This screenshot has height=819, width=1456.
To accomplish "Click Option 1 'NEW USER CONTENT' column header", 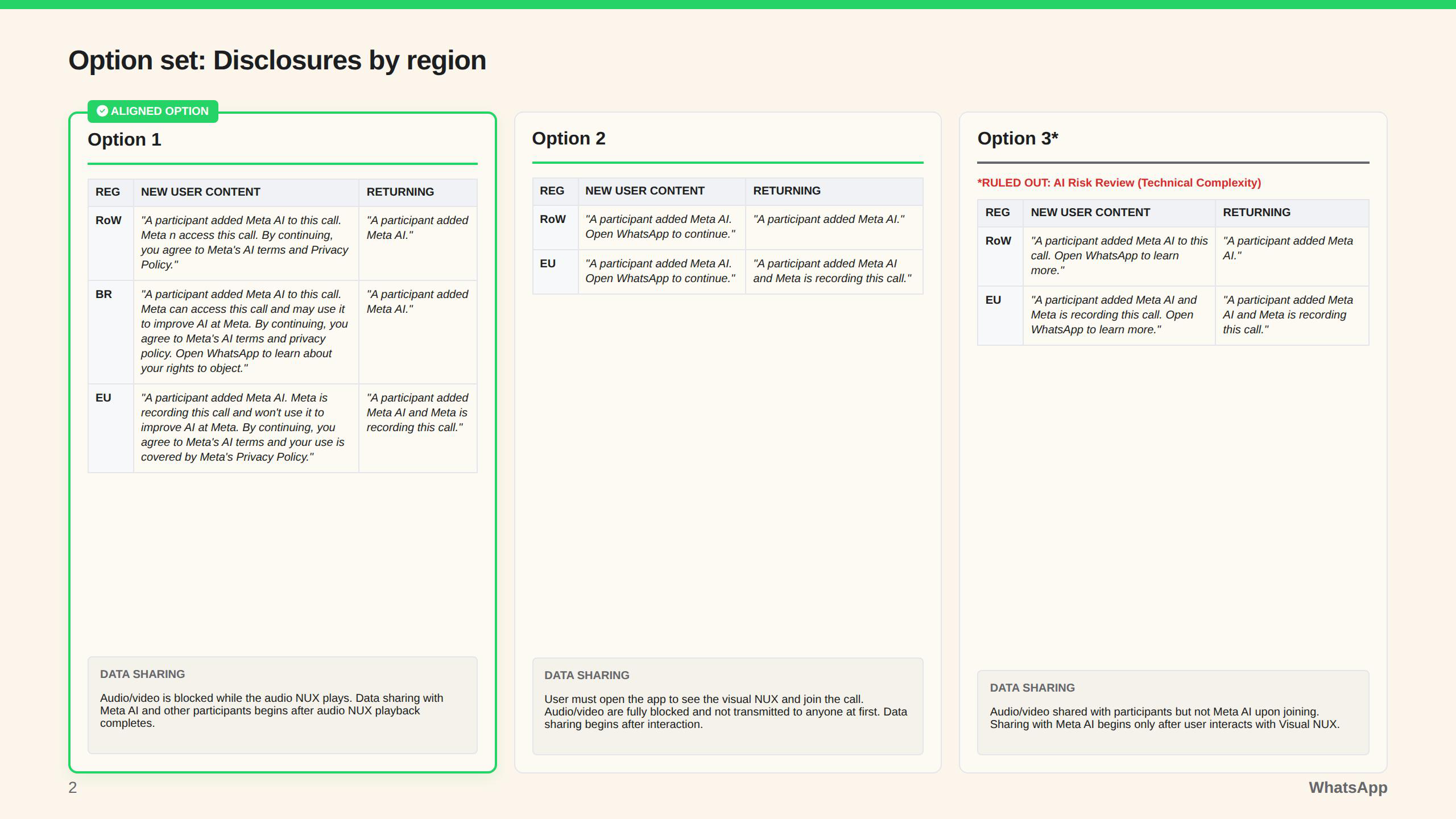I will [246, 192].
